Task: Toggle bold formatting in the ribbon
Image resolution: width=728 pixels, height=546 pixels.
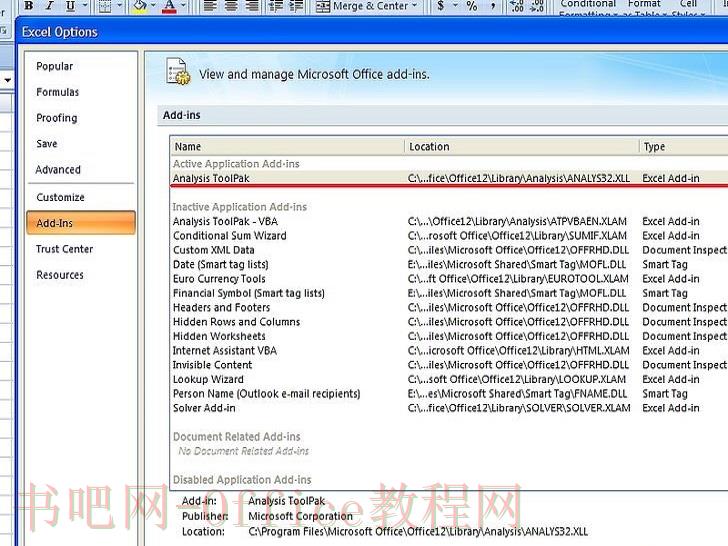Action: coord(29,6)
